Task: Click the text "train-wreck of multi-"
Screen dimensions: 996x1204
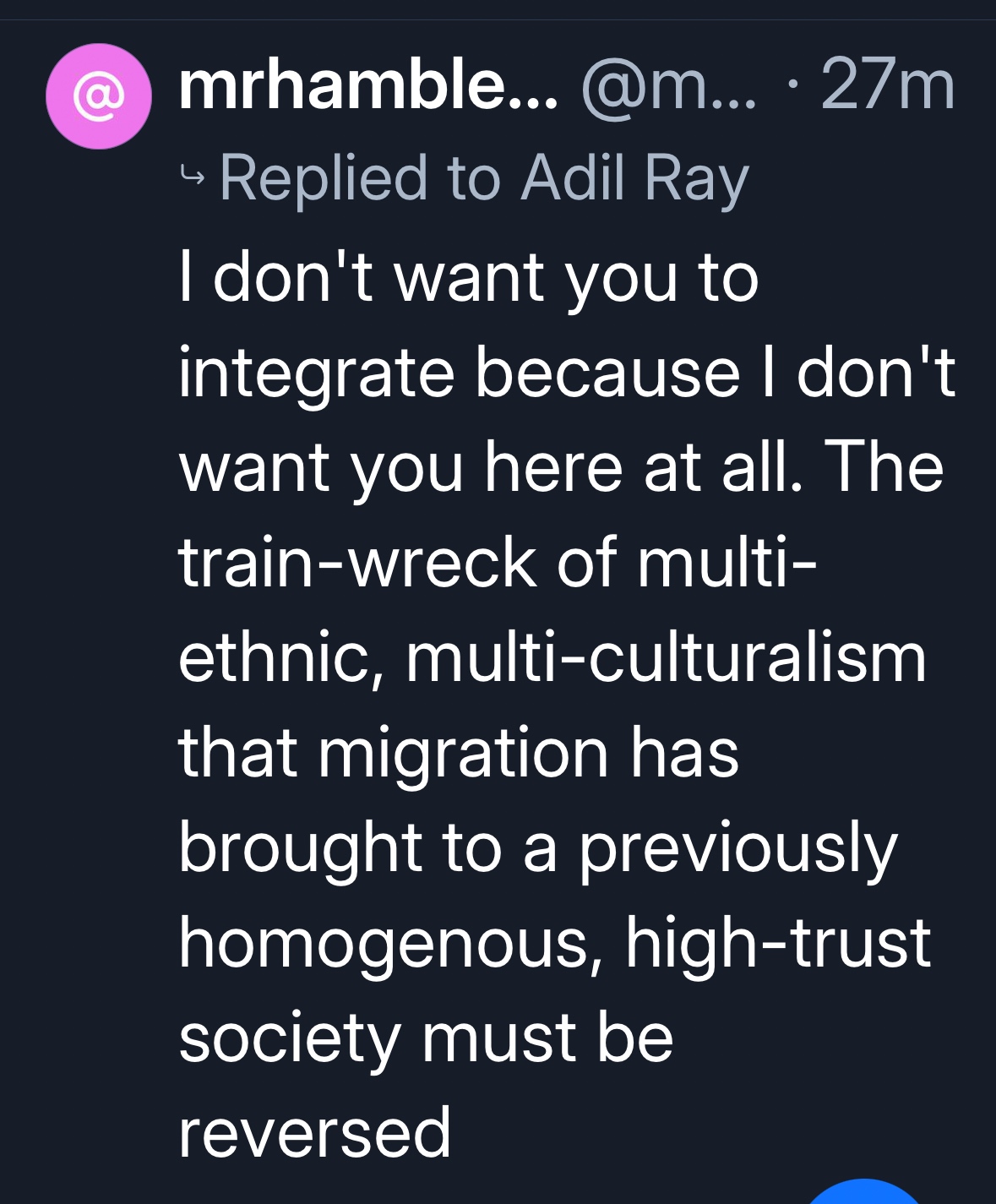Action: pyautogui.click(x=498, y=562)
